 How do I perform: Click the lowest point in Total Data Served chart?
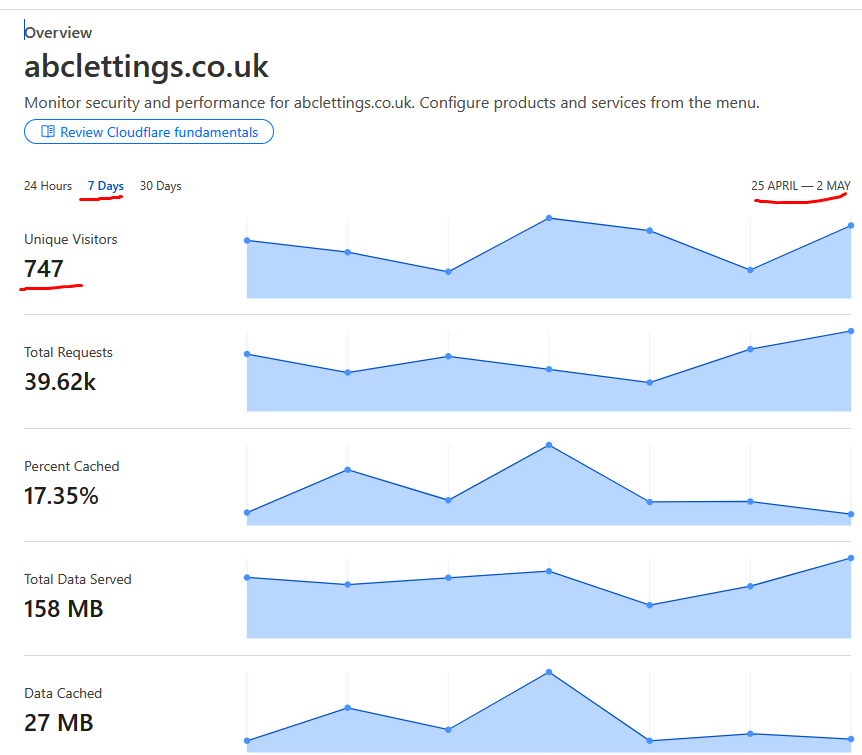650,605
